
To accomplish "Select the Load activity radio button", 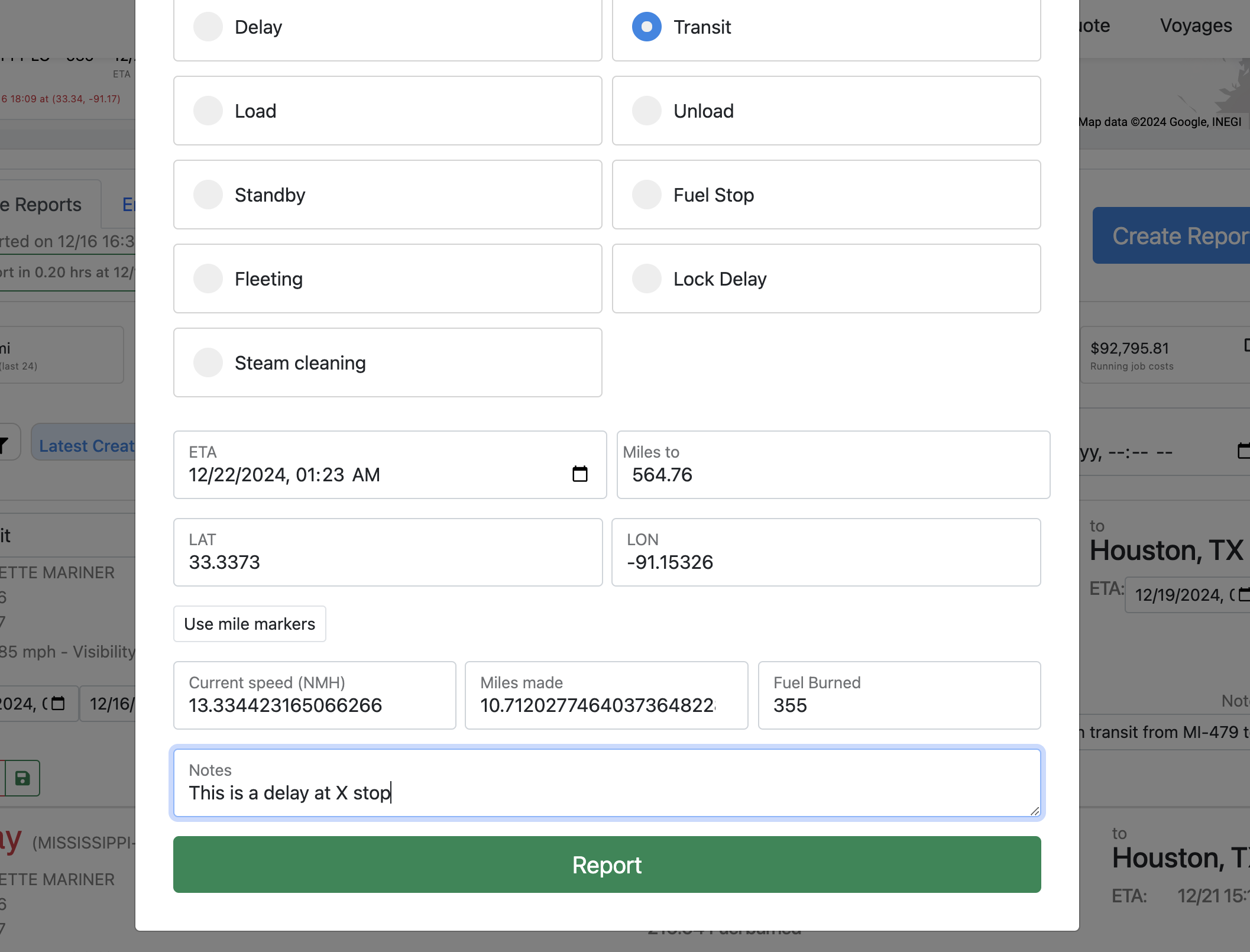I will (x=208, y=111).
